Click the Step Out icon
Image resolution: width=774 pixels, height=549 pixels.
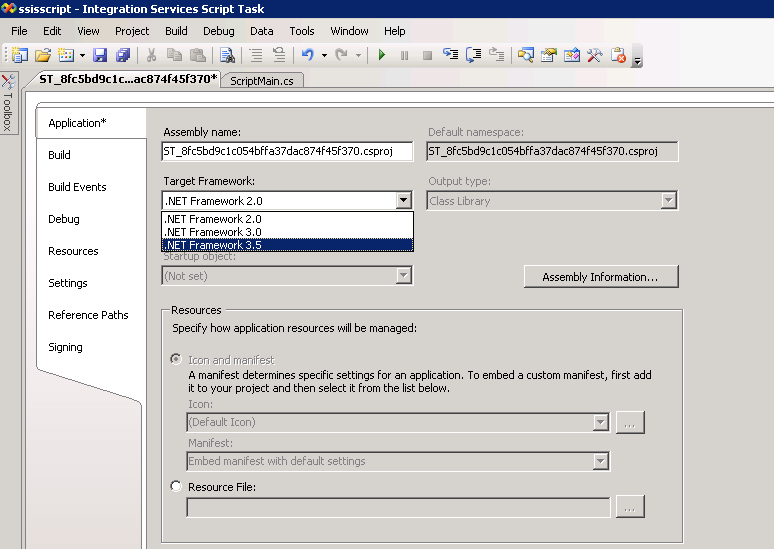coord(497,55)
